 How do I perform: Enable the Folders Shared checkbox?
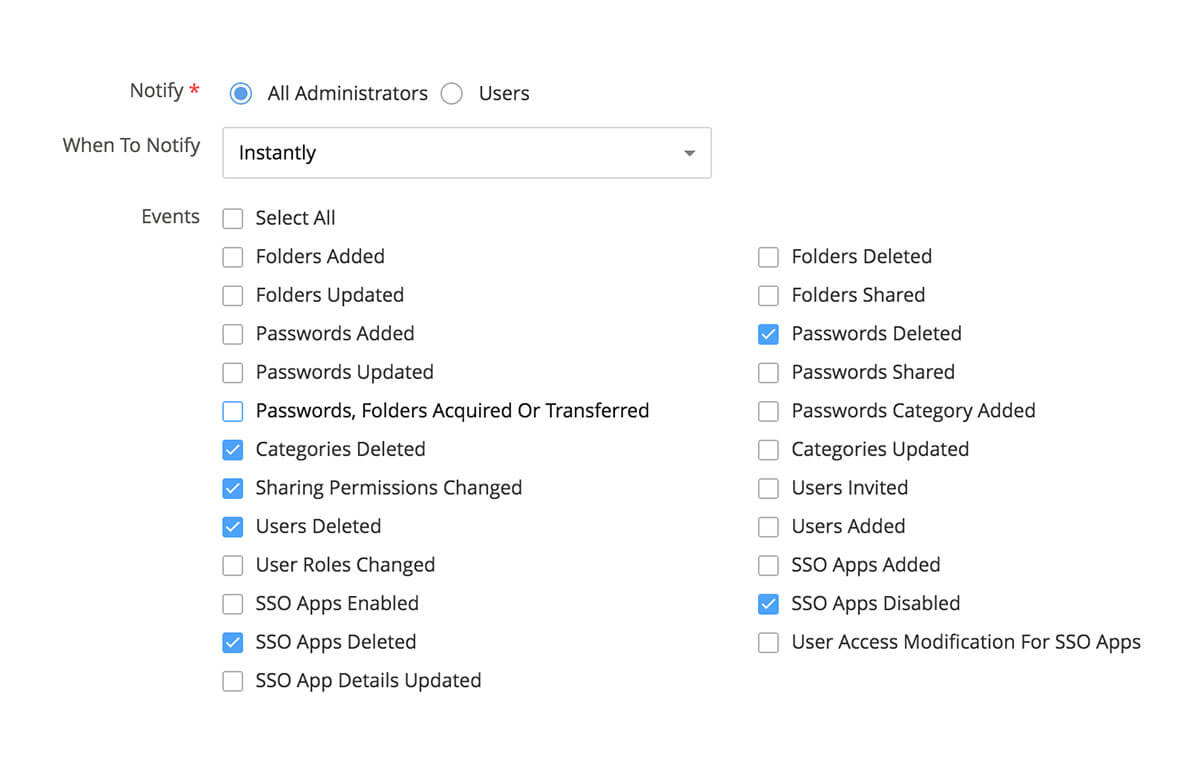(x=768, y=296)
